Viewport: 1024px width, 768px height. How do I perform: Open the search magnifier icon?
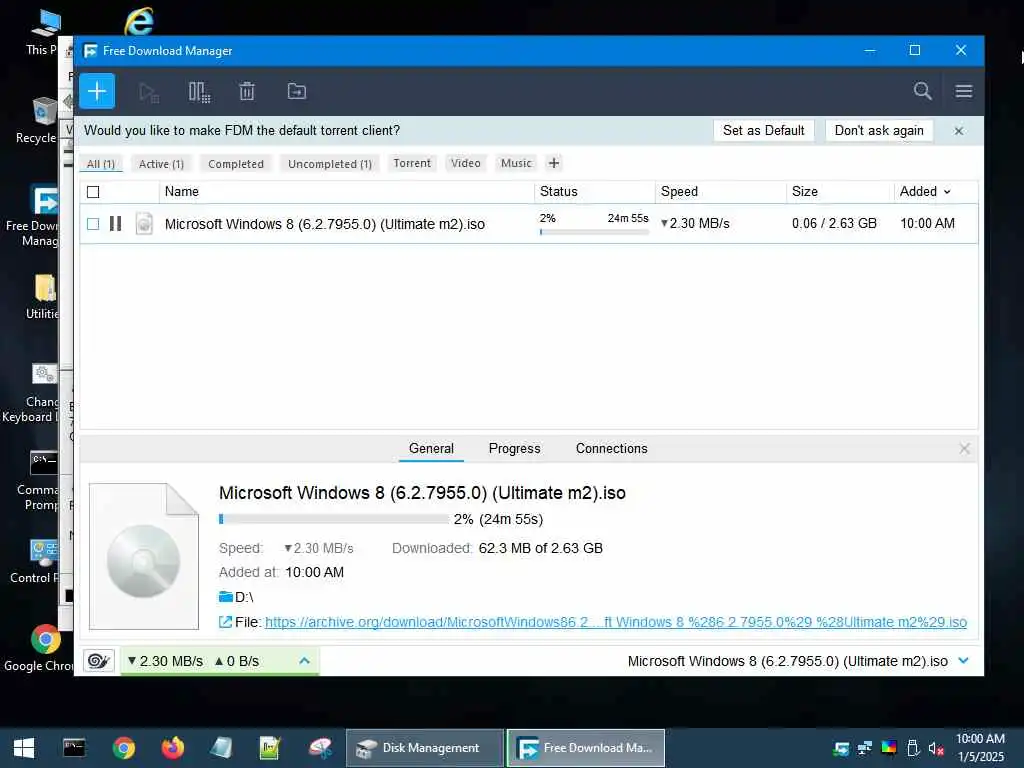pyautogui.click(x=922, y=91)
